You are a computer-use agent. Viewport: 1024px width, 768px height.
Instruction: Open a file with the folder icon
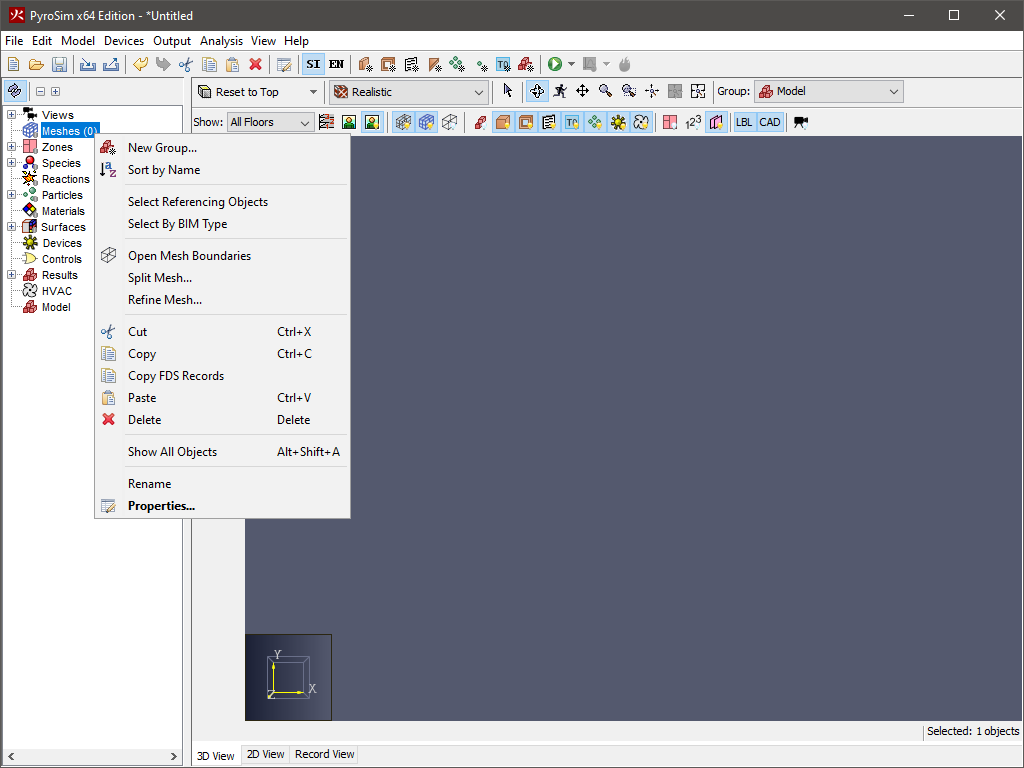[x=36, y=65]
